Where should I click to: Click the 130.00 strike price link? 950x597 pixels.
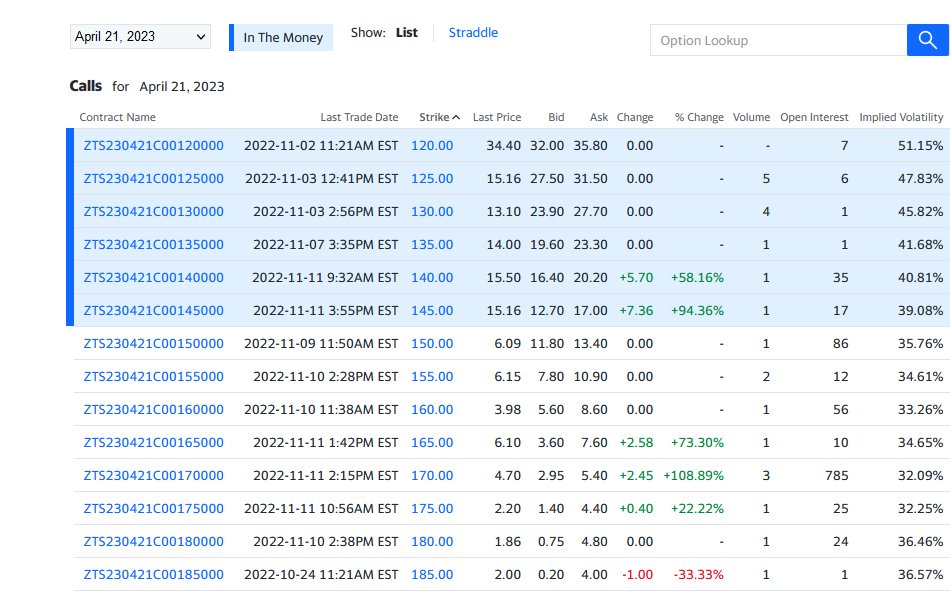[x=432, y=212]
